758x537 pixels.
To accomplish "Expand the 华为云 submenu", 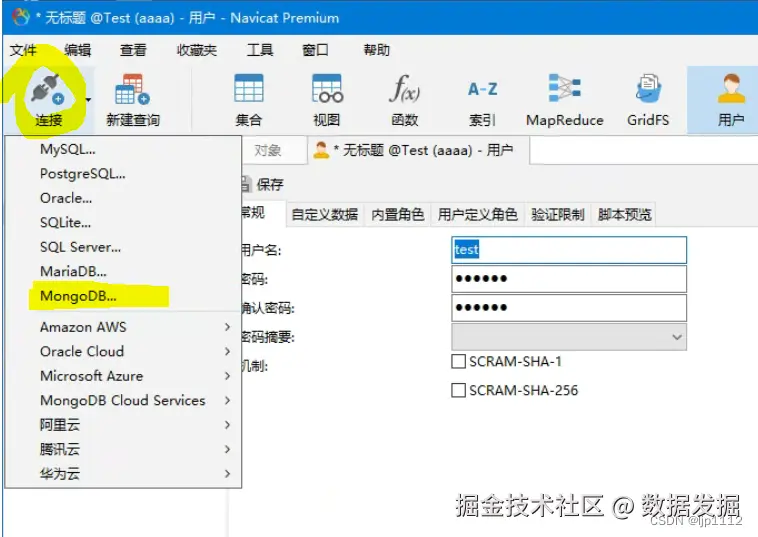I will [x=123, y=474].
